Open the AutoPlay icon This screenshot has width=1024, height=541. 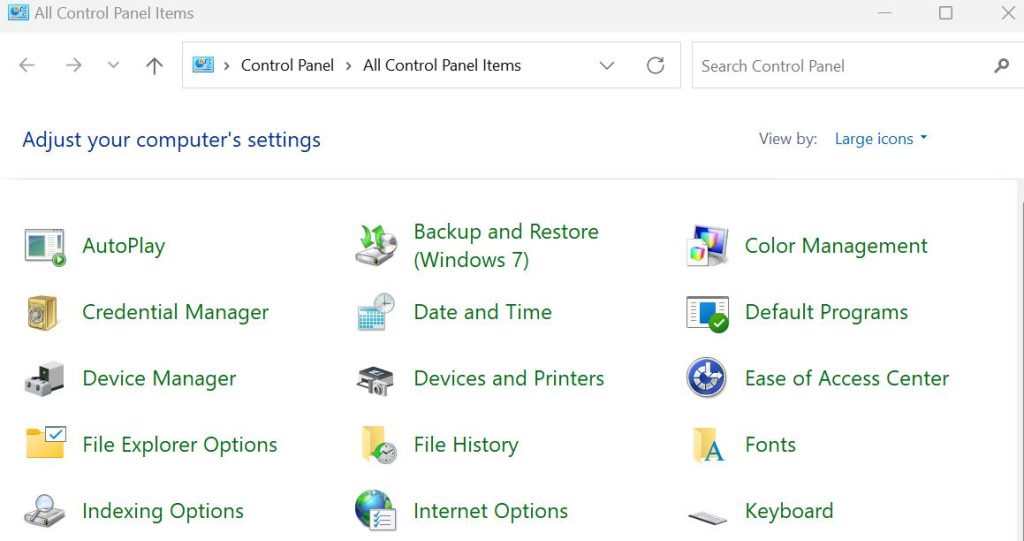coord(45,246)
